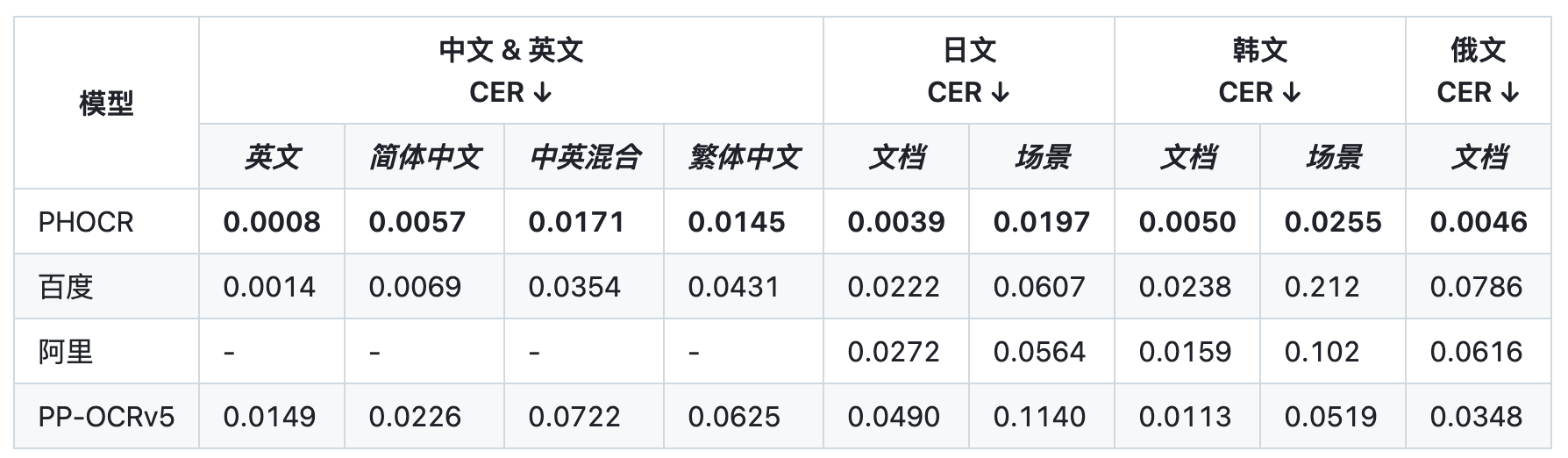
Task: Select the 中文 & 英文 CER header cell
Action: (x=511, y=71)
